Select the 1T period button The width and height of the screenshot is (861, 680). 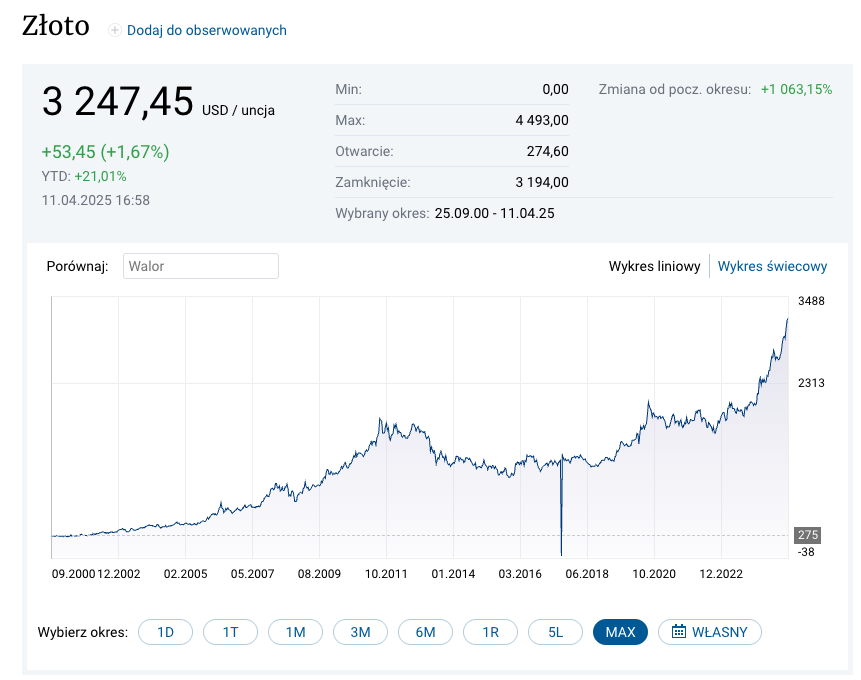pyautogui.click(x=230, y=632)
